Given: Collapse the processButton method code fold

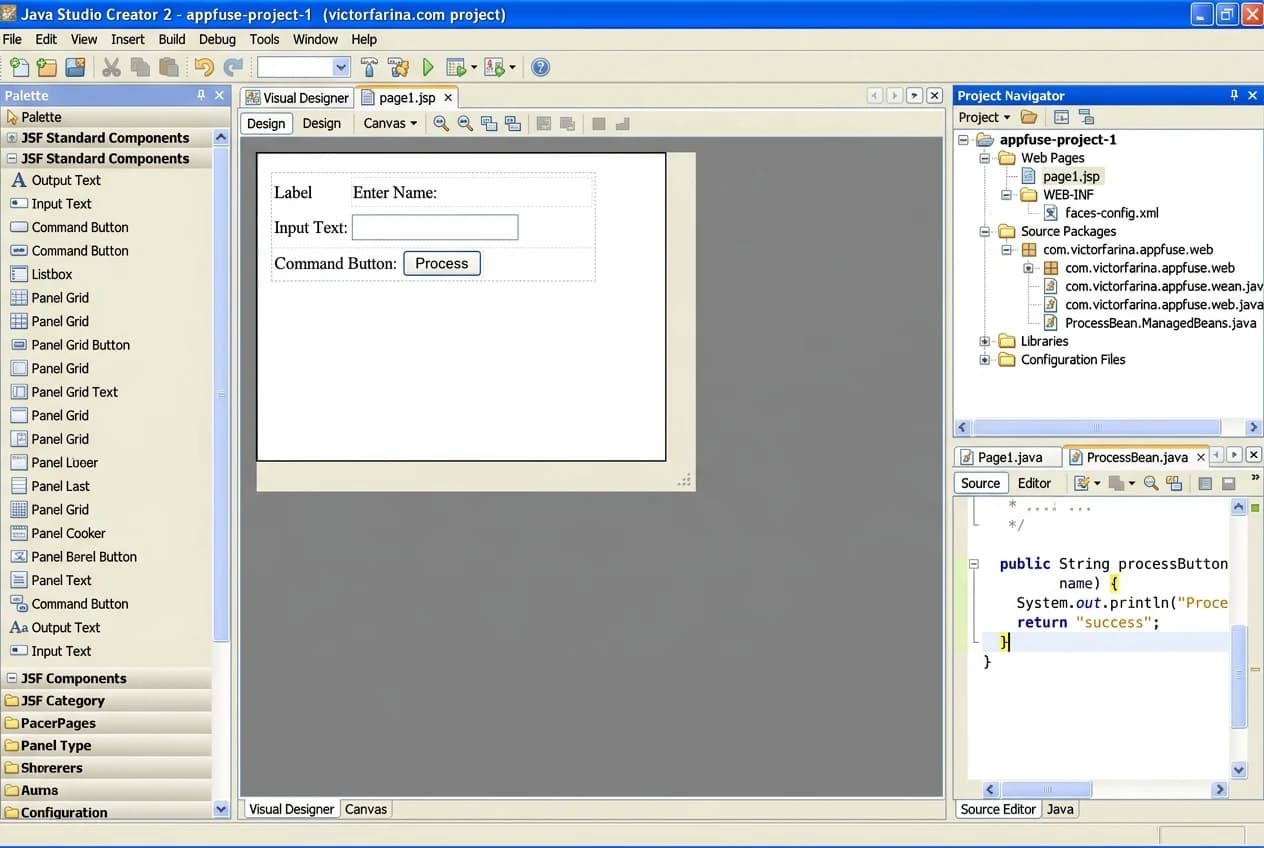Looking at the screenshot, I should [x=973, y=564].
